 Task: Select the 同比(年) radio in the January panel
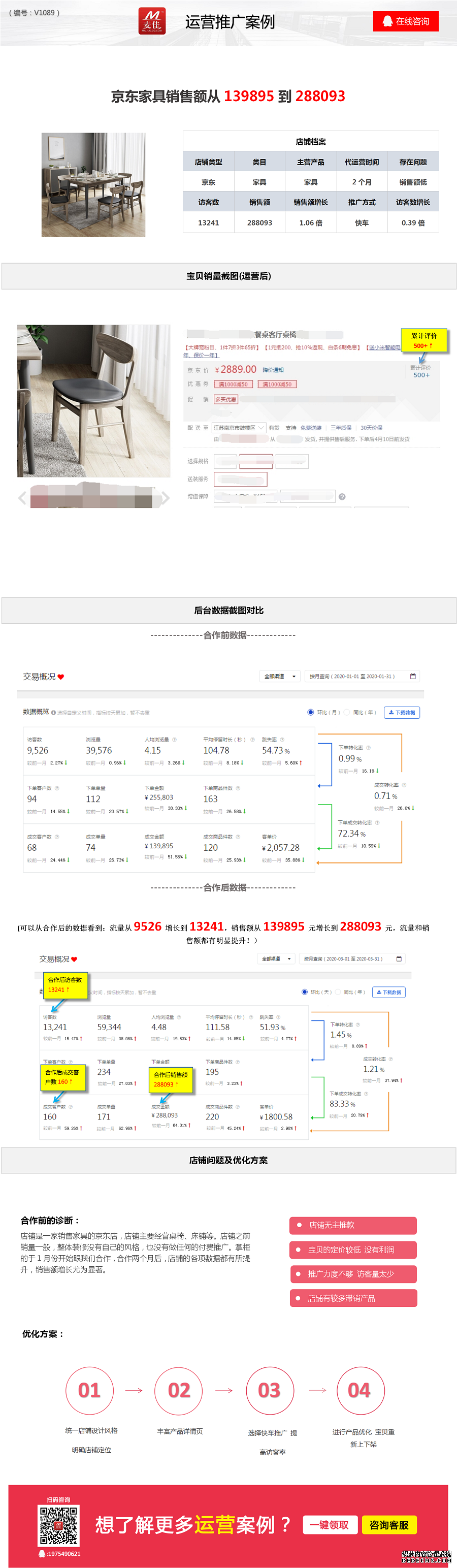(x=346, y=712)
